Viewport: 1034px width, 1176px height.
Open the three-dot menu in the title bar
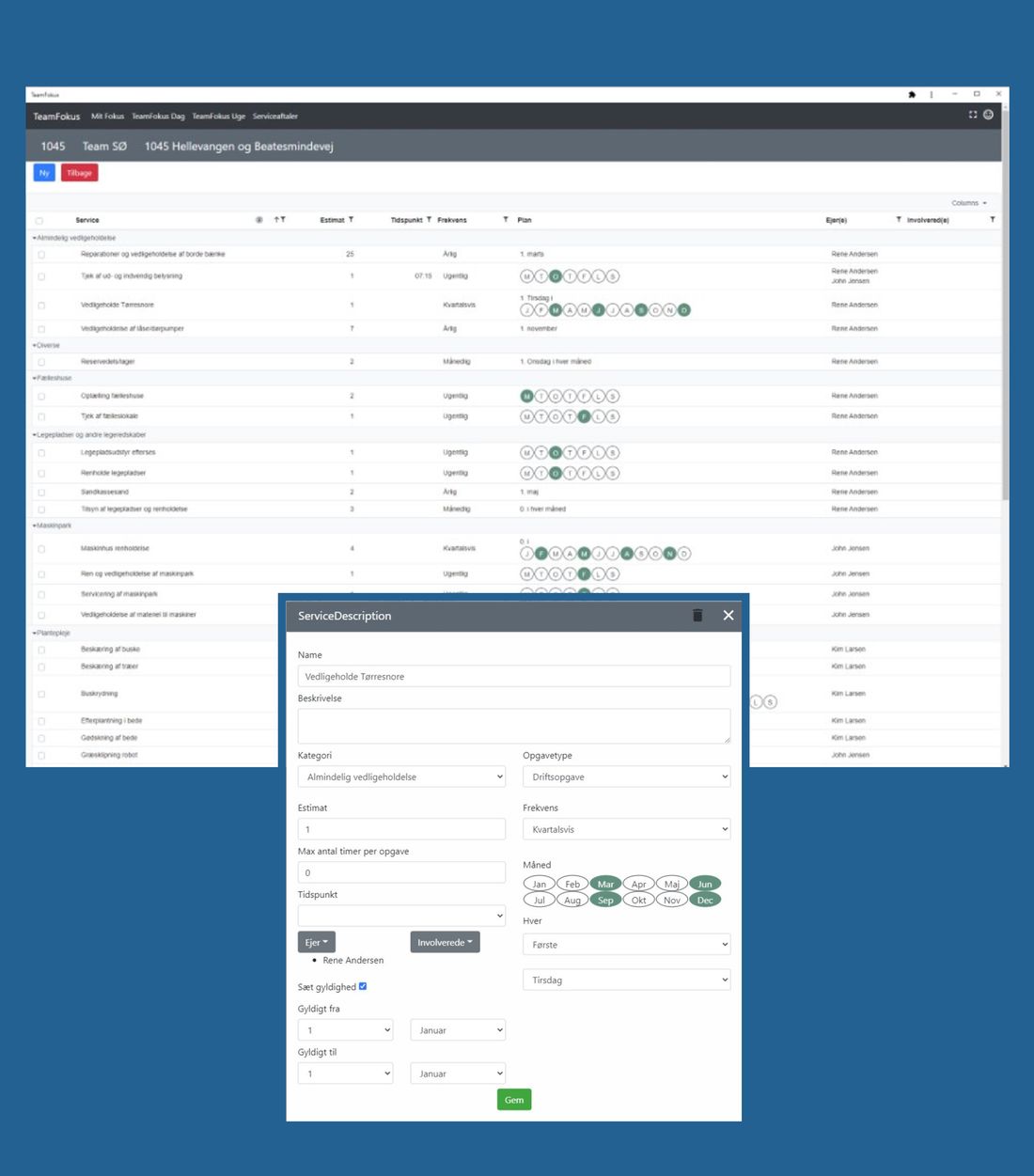932,94
